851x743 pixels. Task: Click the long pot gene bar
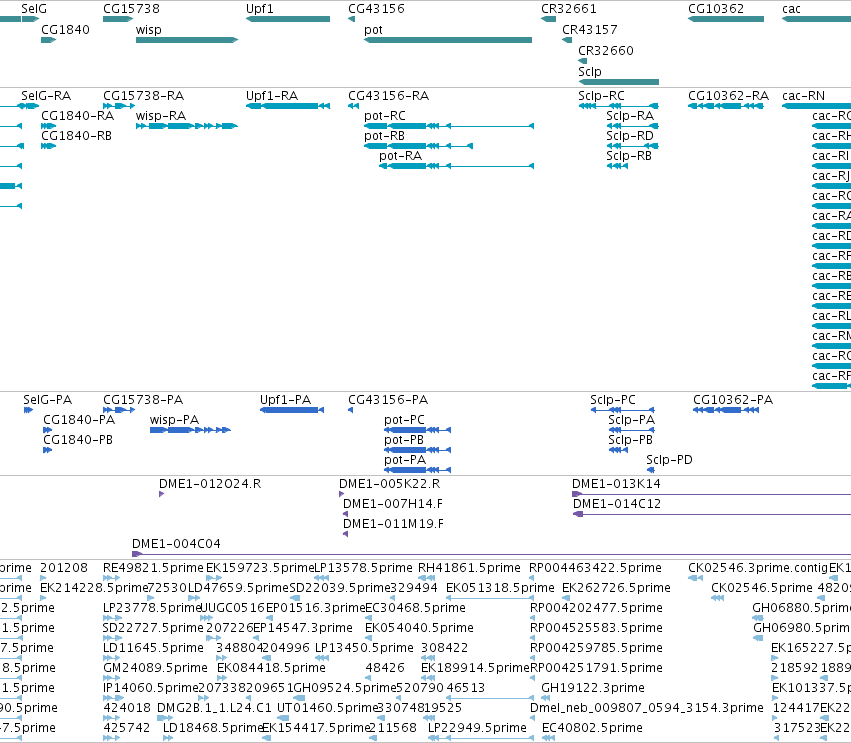448,40
